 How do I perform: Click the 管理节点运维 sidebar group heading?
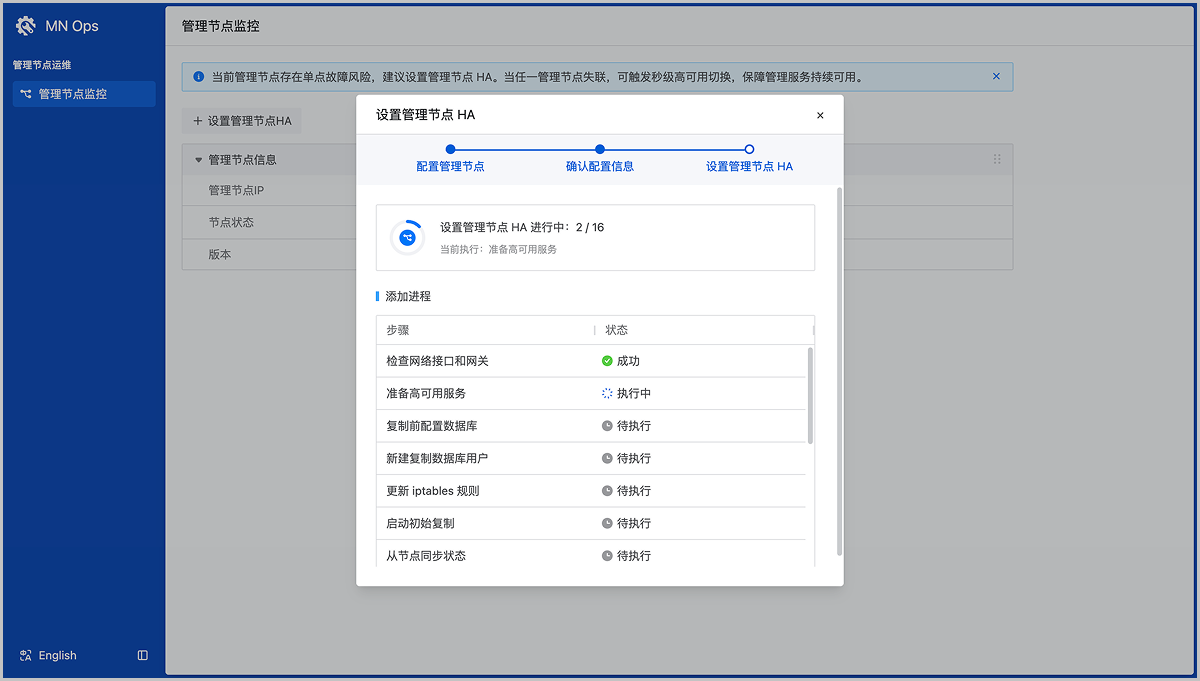click(x=42, y=65)
